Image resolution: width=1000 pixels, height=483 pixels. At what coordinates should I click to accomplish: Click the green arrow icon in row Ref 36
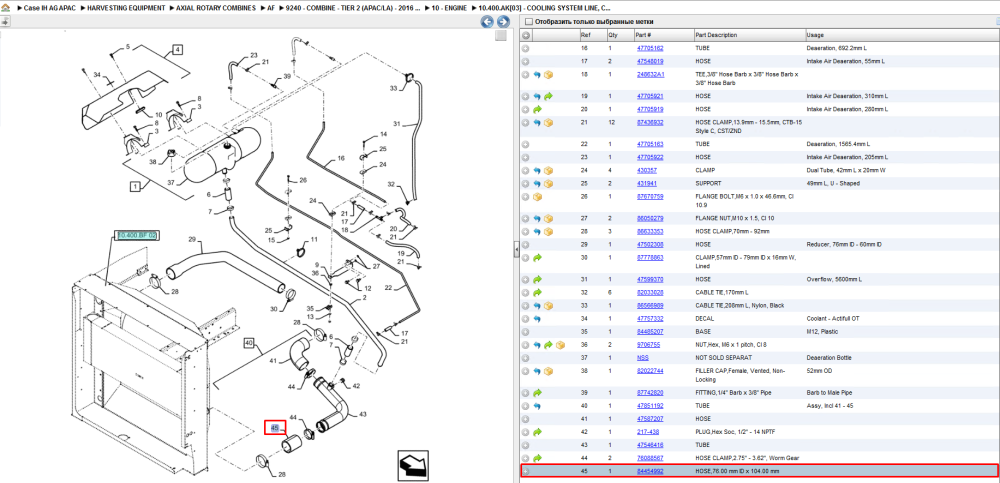[x=548, y=345]
